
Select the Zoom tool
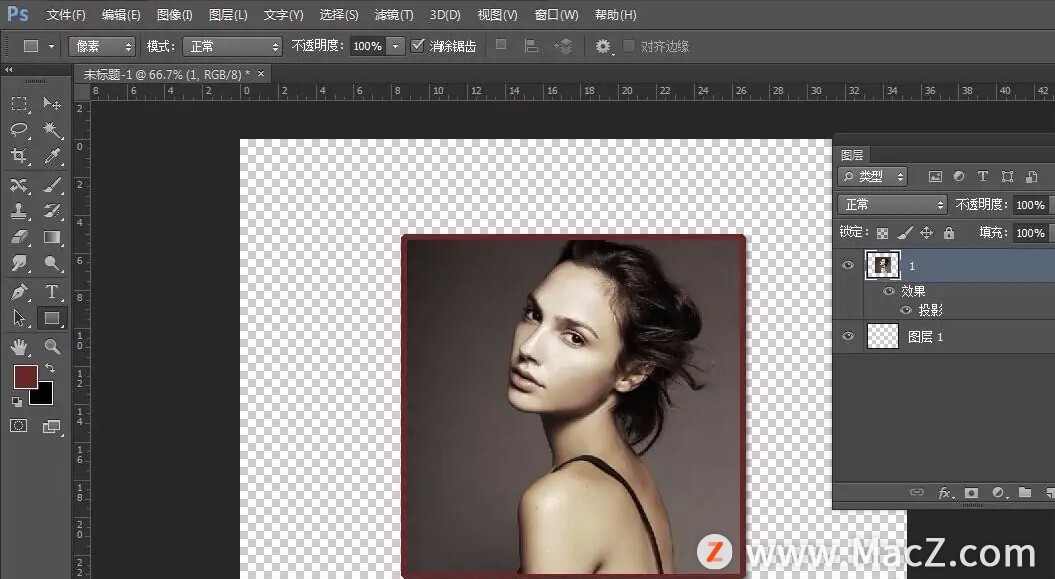[x=52, y=347]
